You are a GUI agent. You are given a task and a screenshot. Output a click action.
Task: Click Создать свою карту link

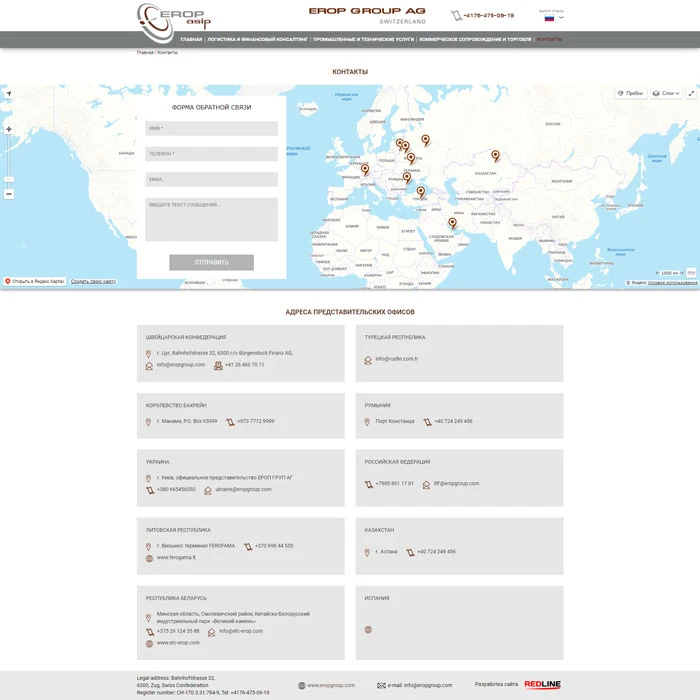click(93, 281)
